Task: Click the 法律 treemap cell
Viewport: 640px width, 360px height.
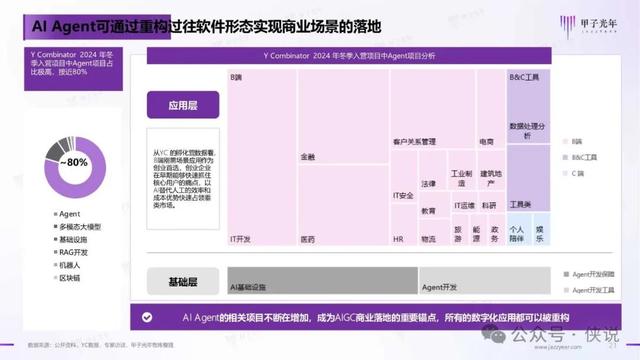Action: (x=432, y=170)
